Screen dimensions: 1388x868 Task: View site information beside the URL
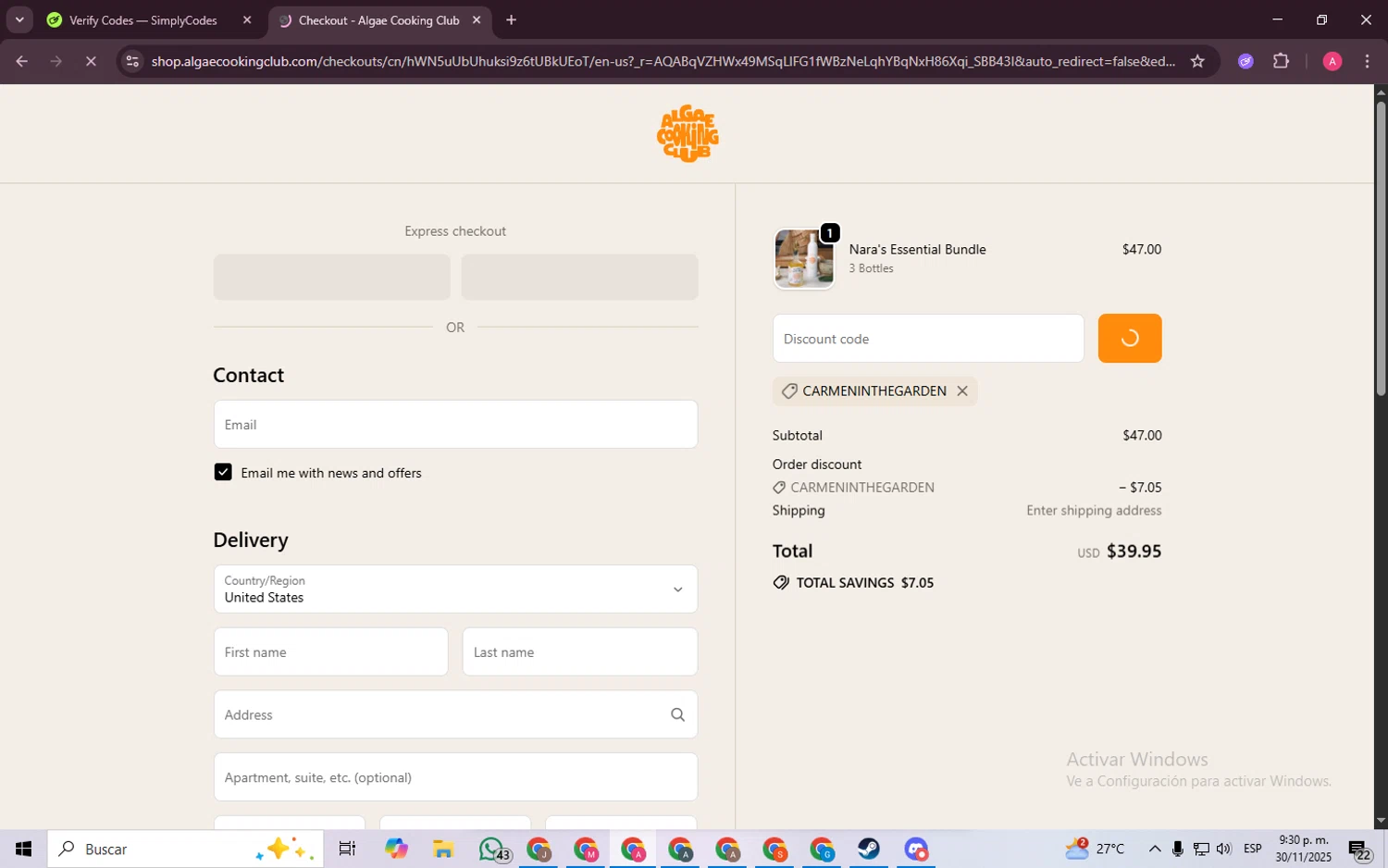click(132, 61)
